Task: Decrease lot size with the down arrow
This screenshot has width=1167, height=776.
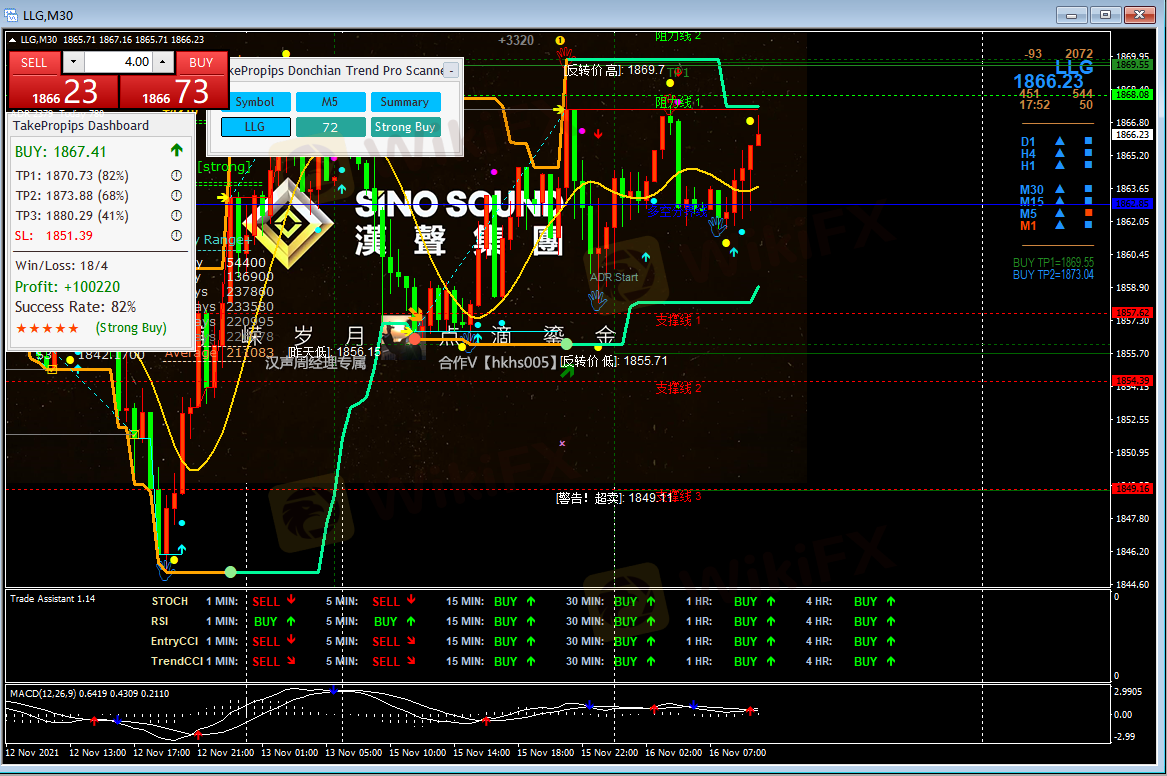Action: tap(73, 62)
